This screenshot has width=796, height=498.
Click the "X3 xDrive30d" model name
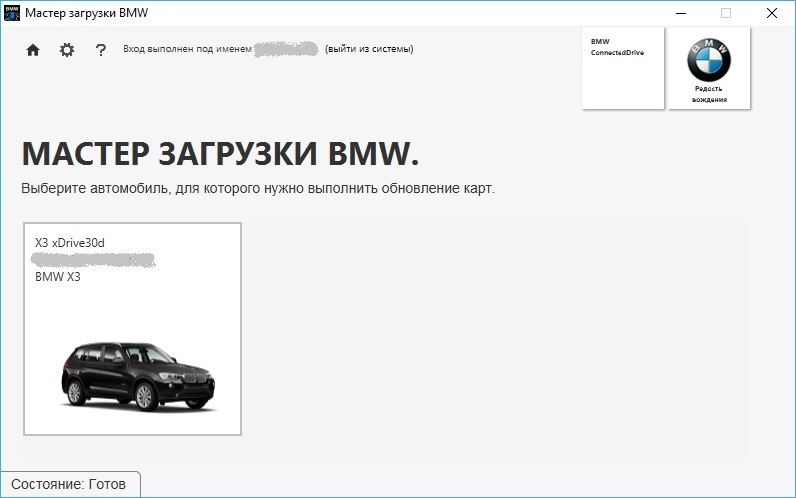click(x=70, y=243)
